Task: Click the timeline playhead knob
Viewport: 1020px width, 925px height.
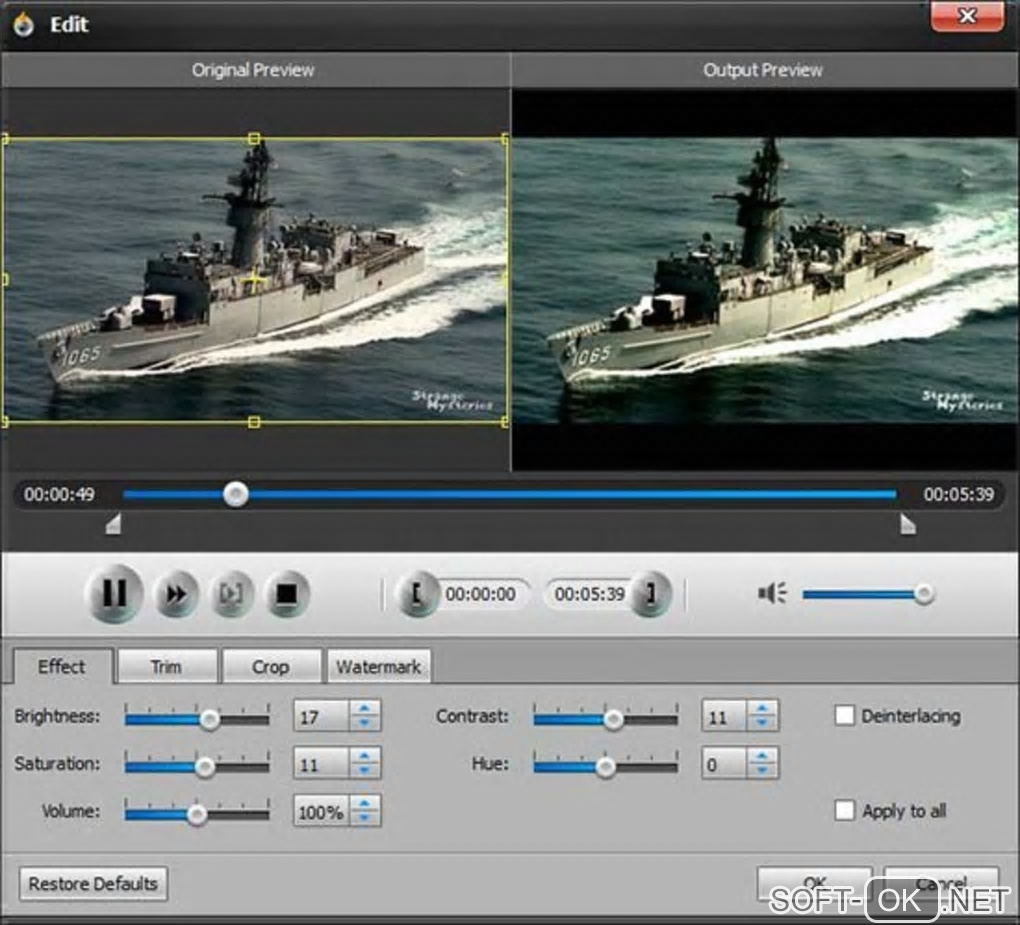Action: tap(235, 494)
